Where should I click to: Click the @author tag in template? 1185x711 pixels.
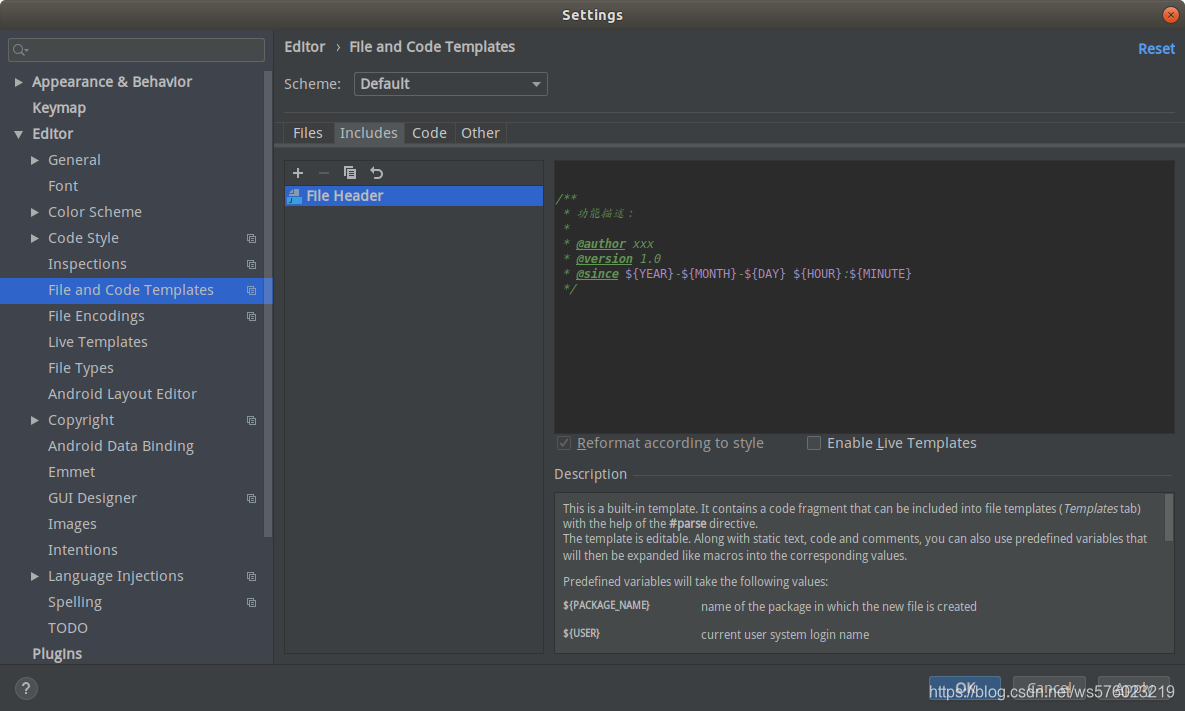[x=601, y=244]
